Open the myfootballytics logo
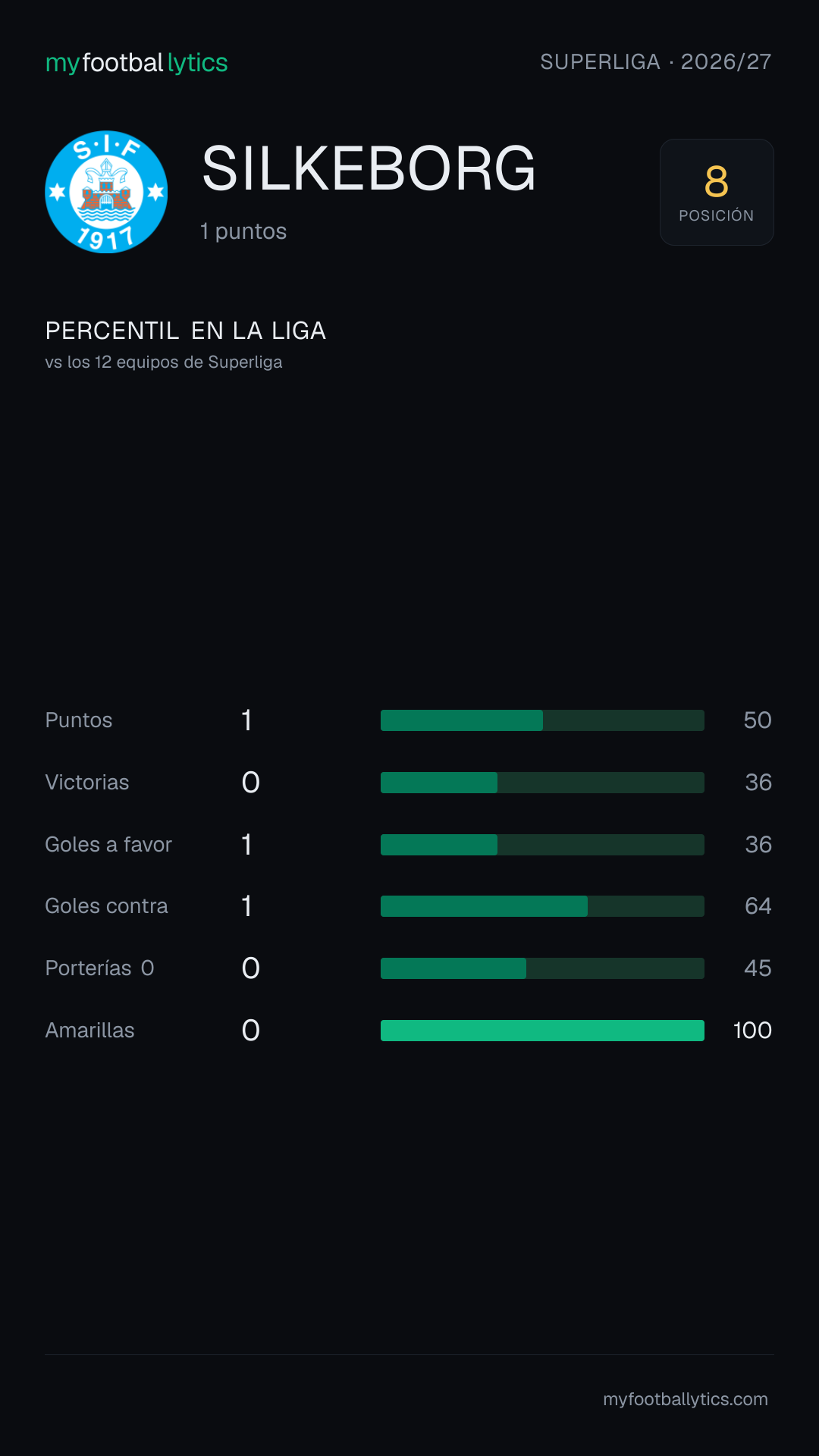This screenshot has height=1456, width=819. coord(136,63)
